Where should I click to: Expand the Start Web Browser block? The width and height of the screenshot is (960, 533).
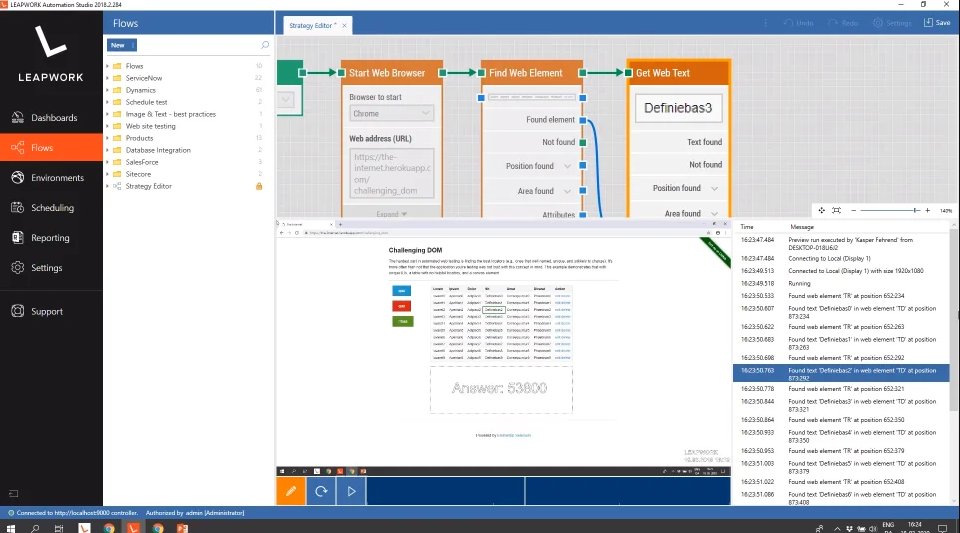click(x=392, y=214)
